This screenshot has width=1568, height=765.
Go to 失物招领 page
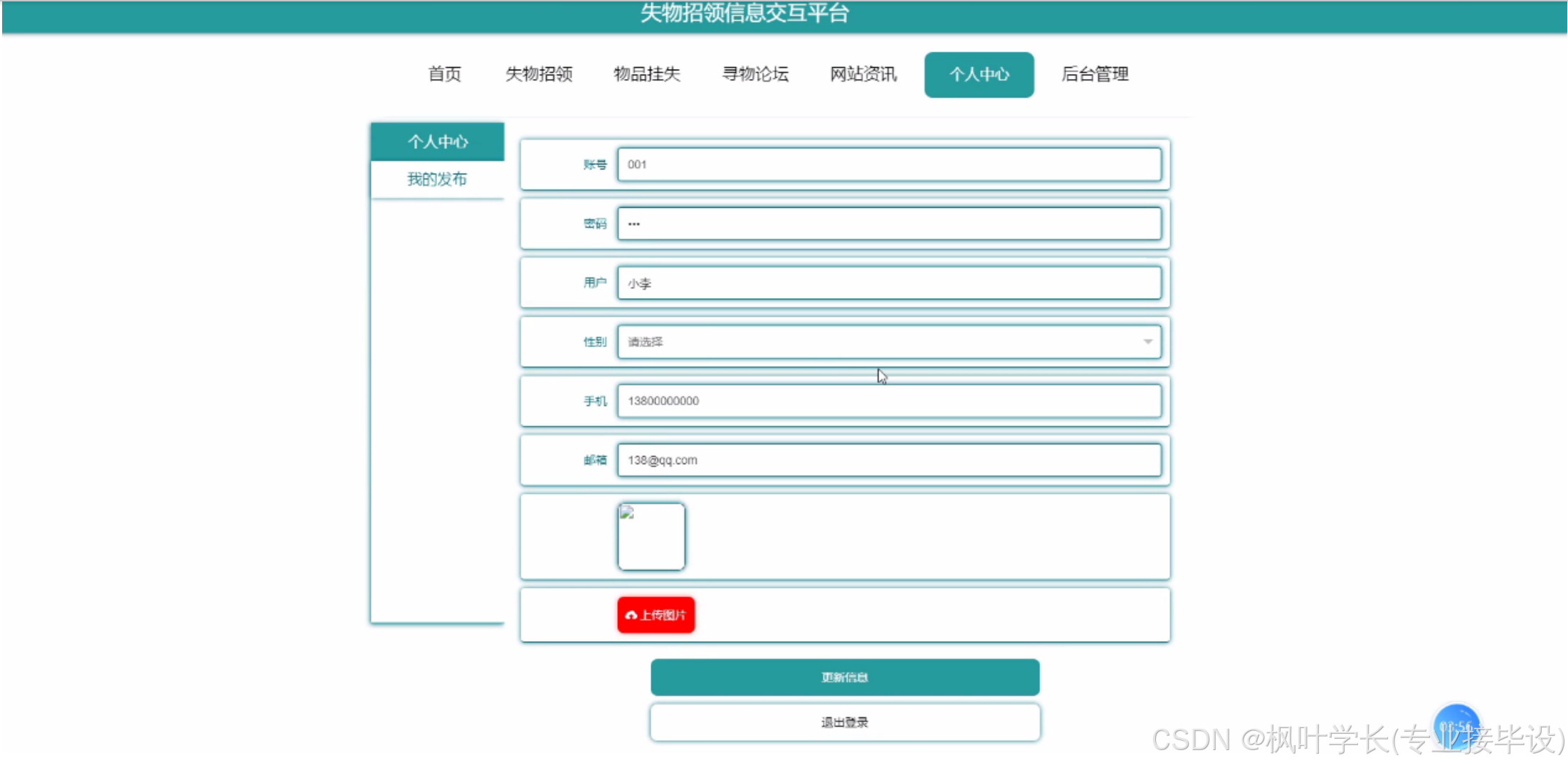539,74
